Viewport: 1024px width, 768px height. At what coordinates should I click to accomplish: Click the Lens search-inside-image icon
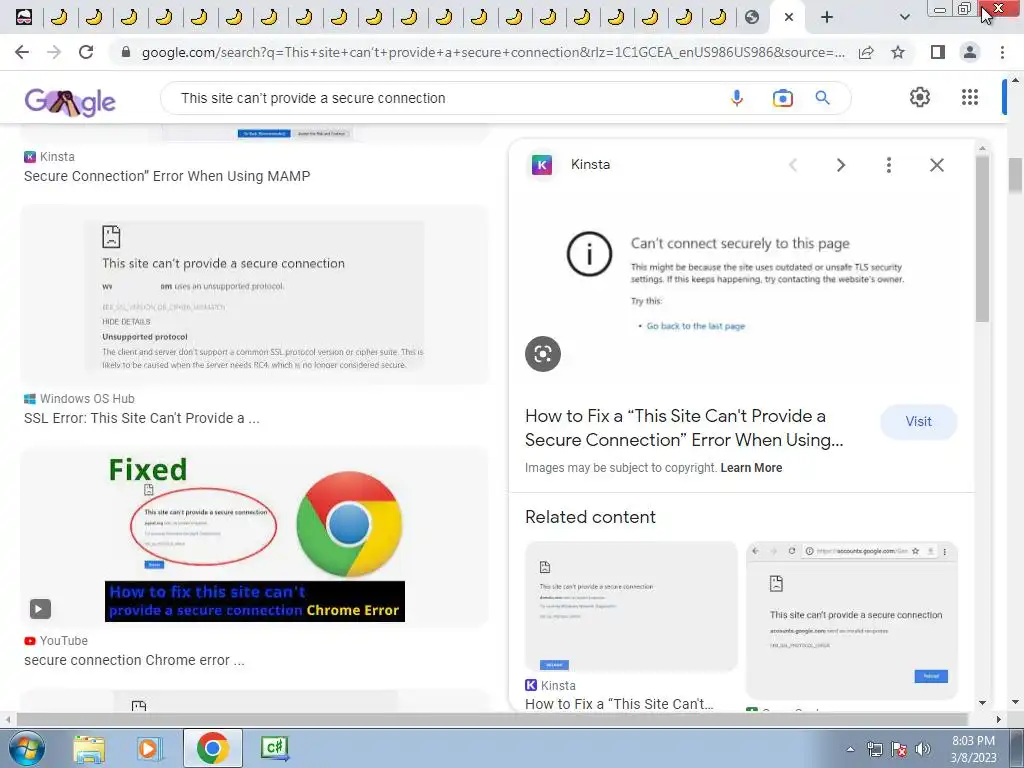543,354
